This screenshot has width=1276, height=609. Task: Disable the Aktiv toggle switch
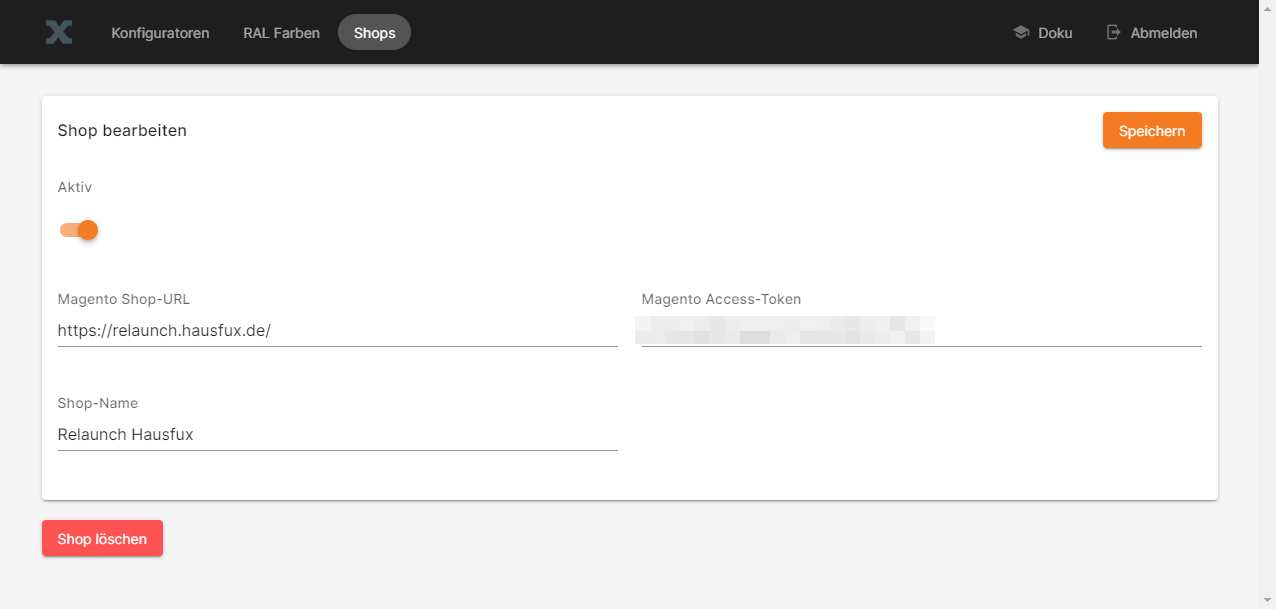click(79, 230)
